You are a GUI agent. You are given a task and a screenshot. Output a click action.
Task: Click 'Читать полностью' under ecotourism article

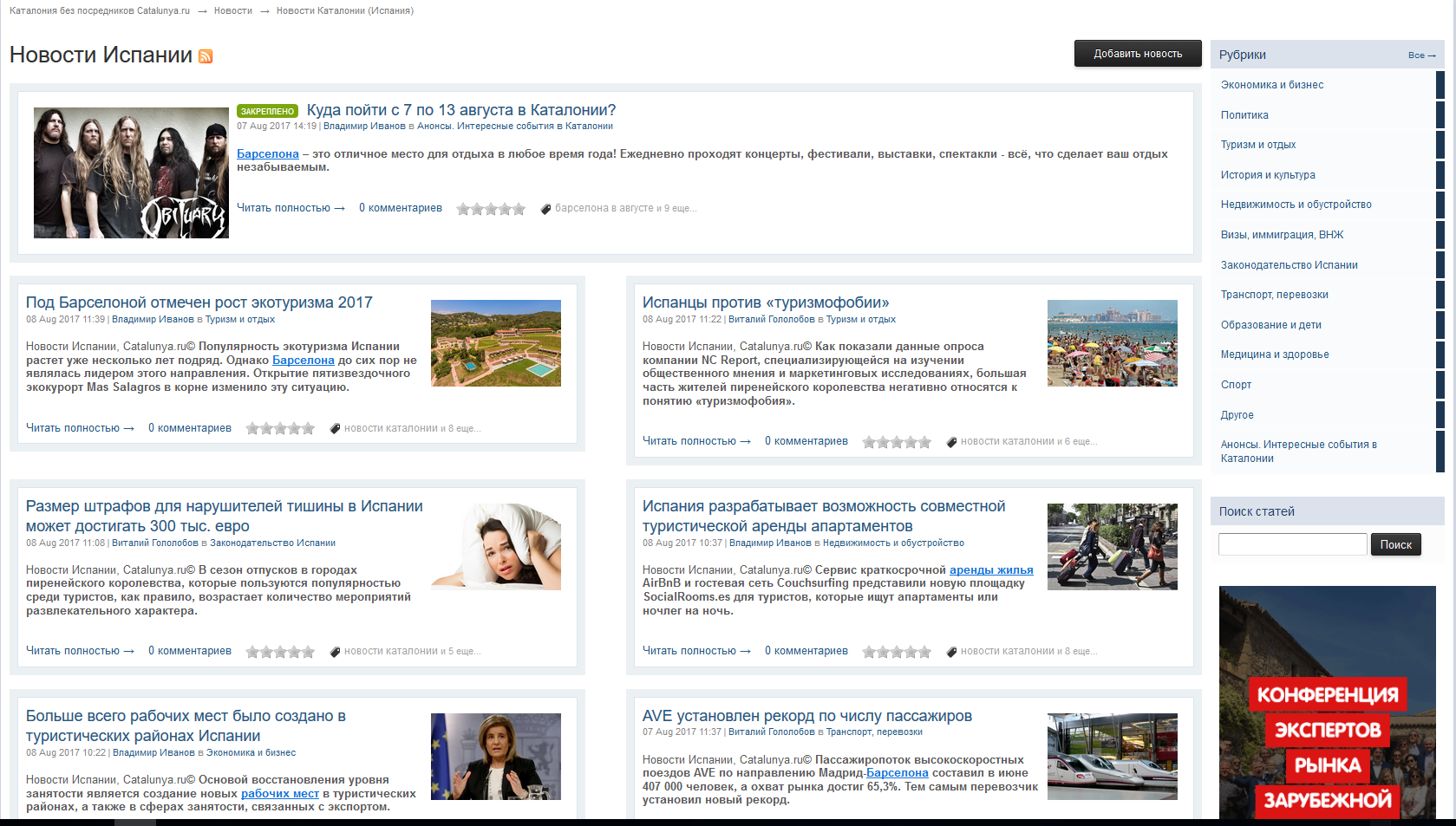click(x=81, y=428)
